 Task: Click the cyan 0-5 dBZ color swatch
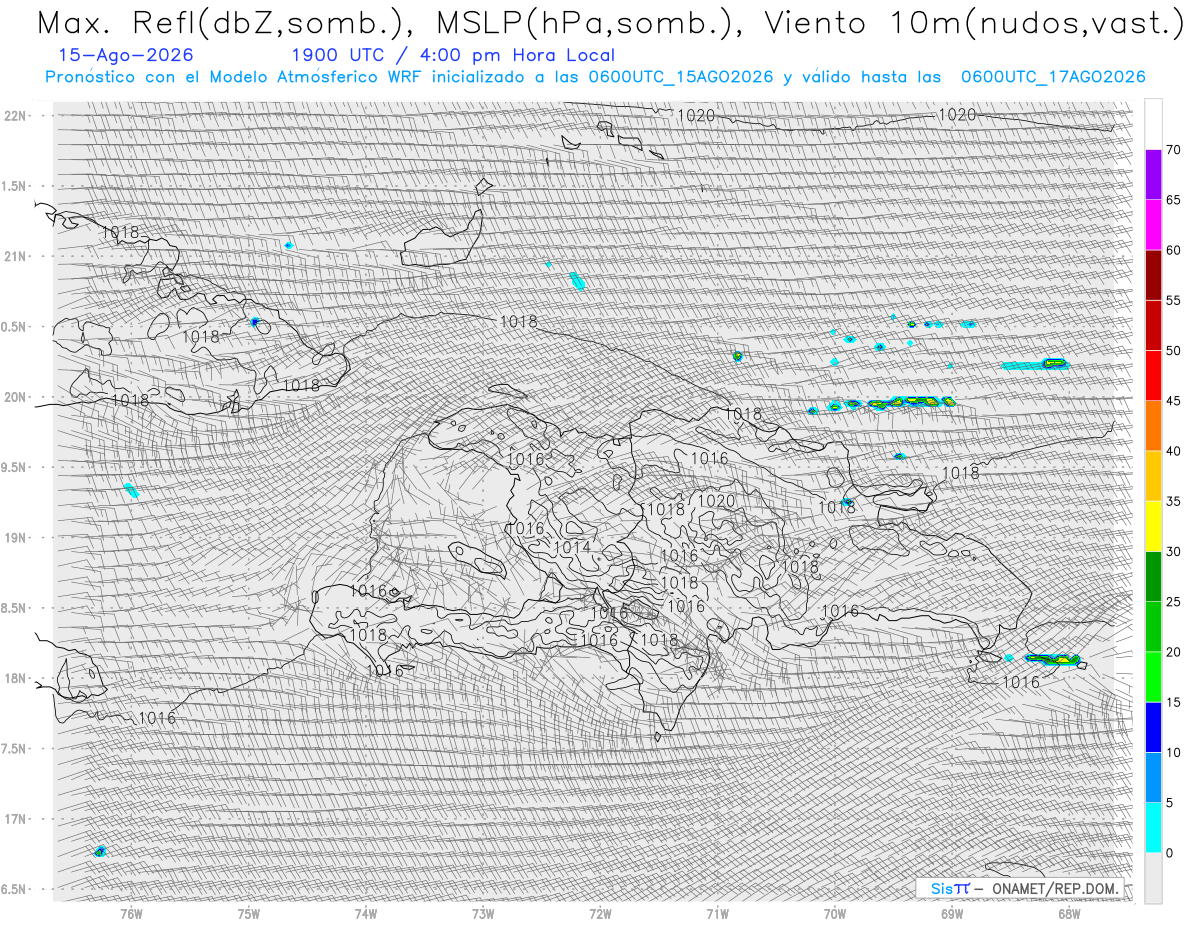(1153, 827)
